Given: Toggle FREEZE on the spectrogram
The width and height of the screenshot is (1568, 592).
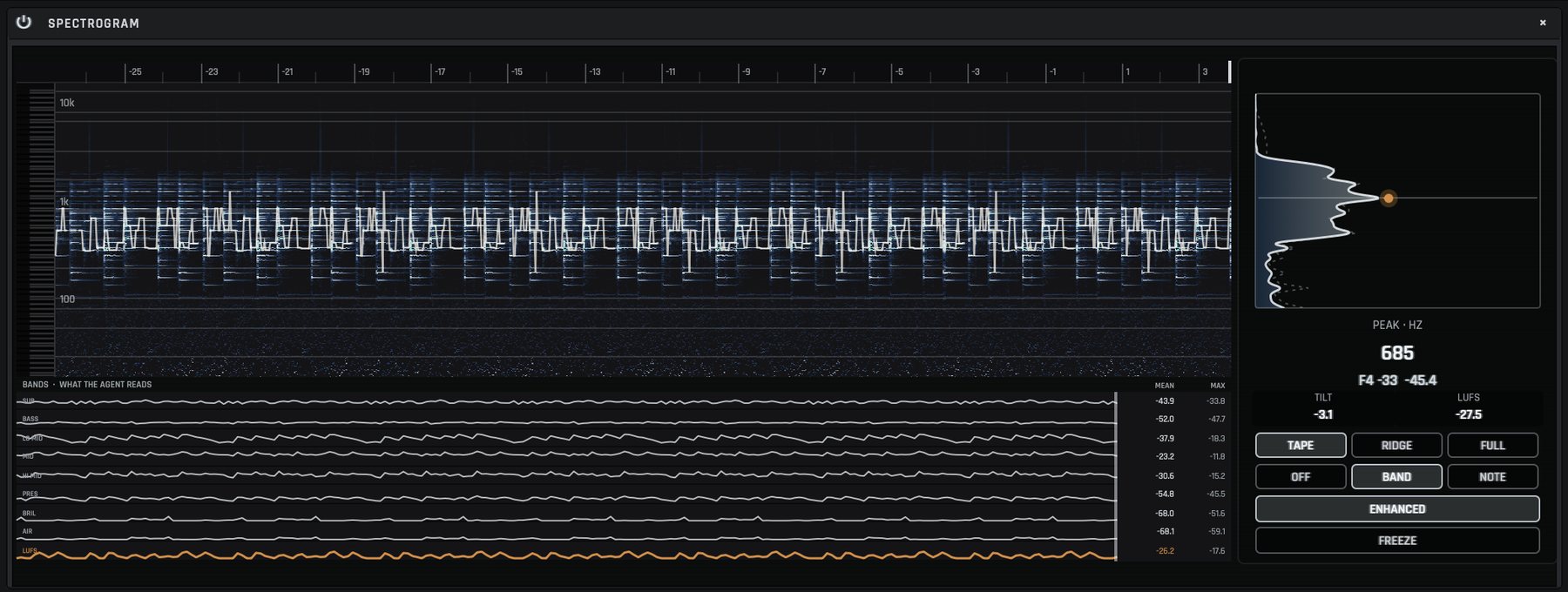Looking at the screenshot, I should point(1397,541).
